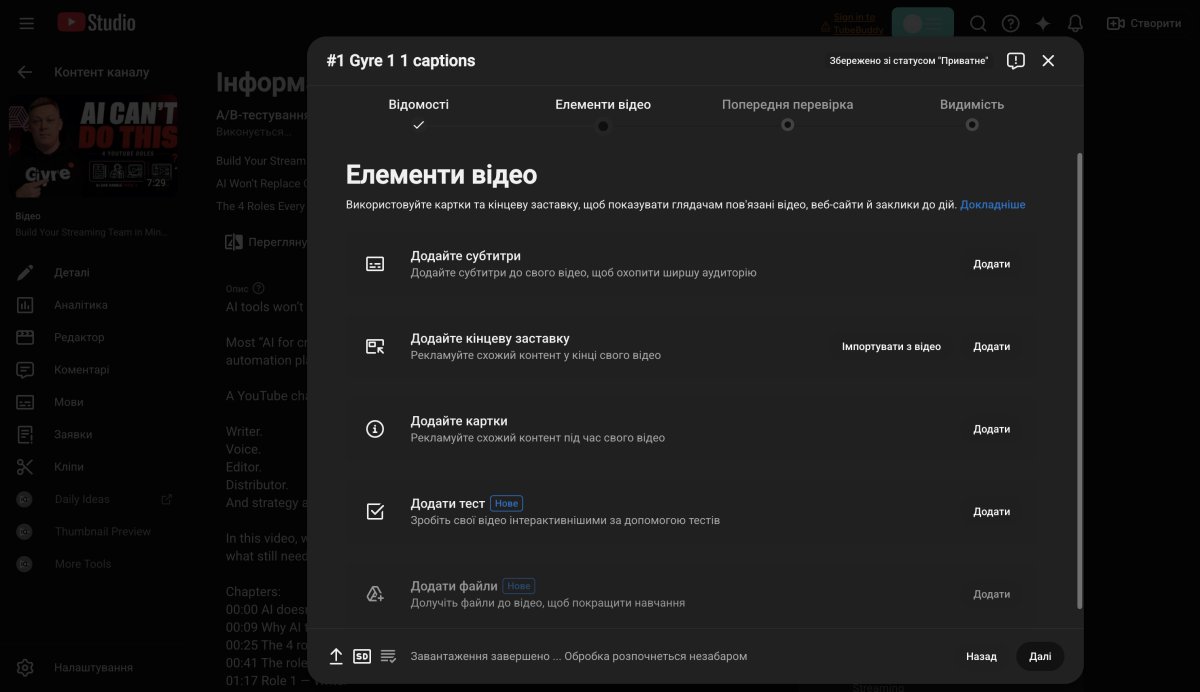This screenshot has height=692, width=1200.
Task: Click Додати for end screen row
Action: (x=992, y=347)
